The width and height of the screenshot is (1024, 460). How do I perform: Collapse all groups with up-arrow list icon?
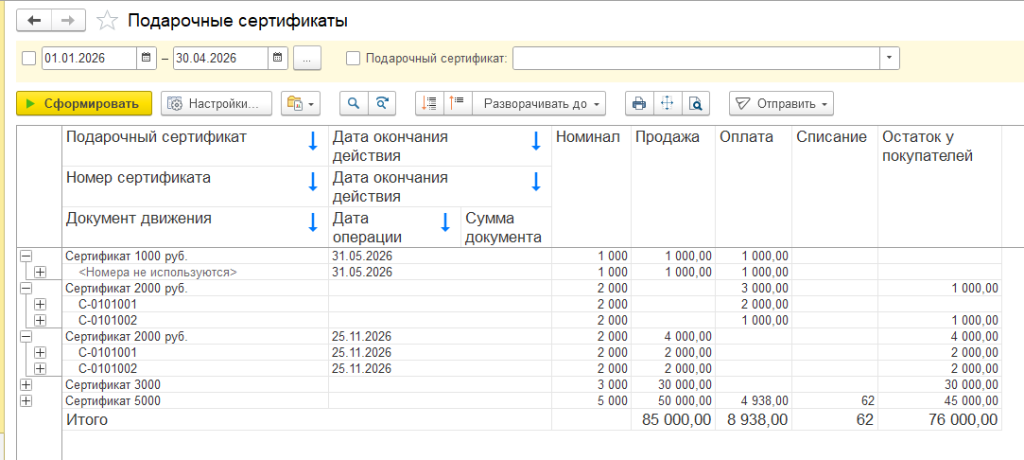point(457,103)
